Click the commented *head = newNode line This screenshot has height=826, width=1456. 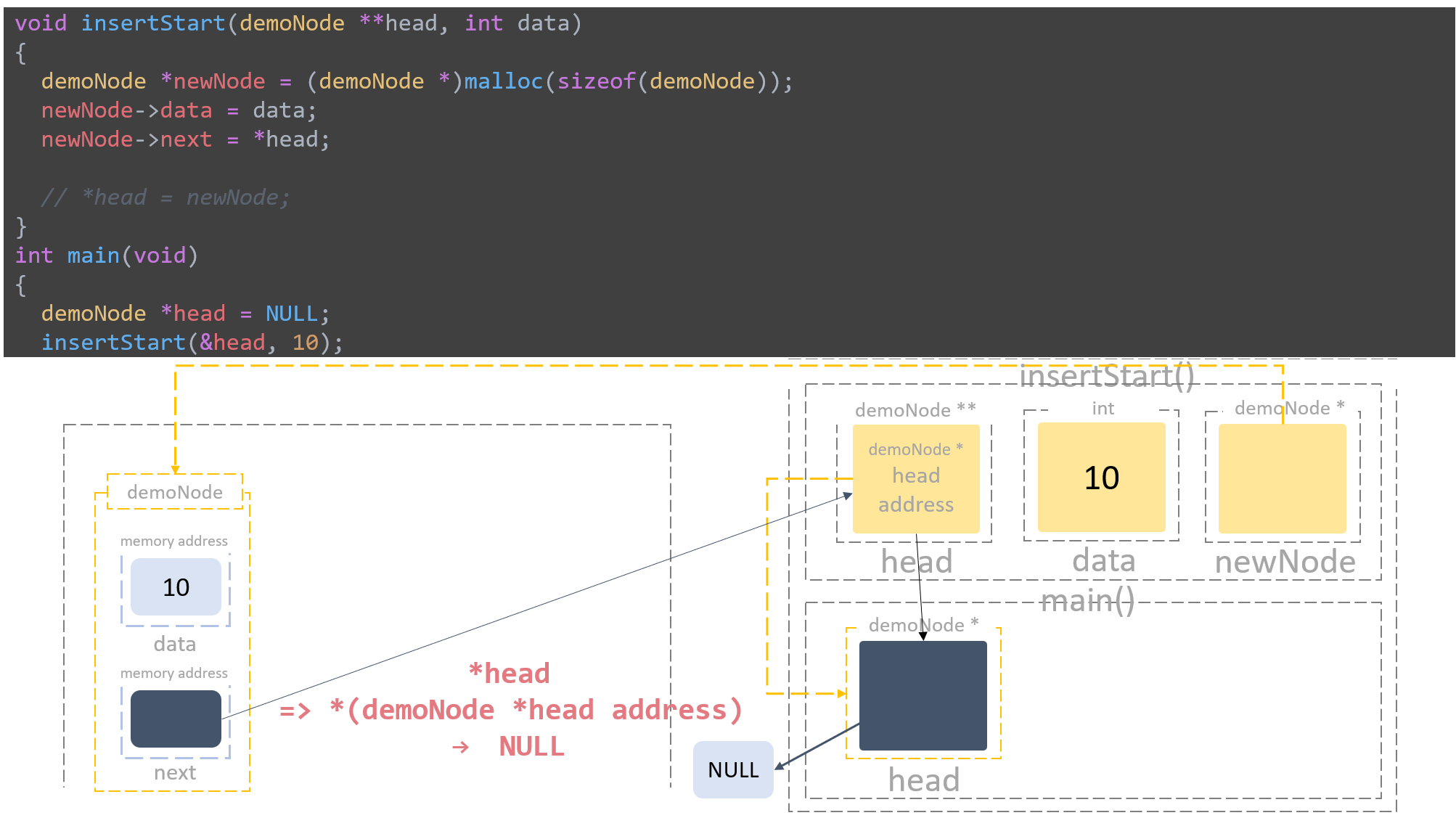coord(167,197)
